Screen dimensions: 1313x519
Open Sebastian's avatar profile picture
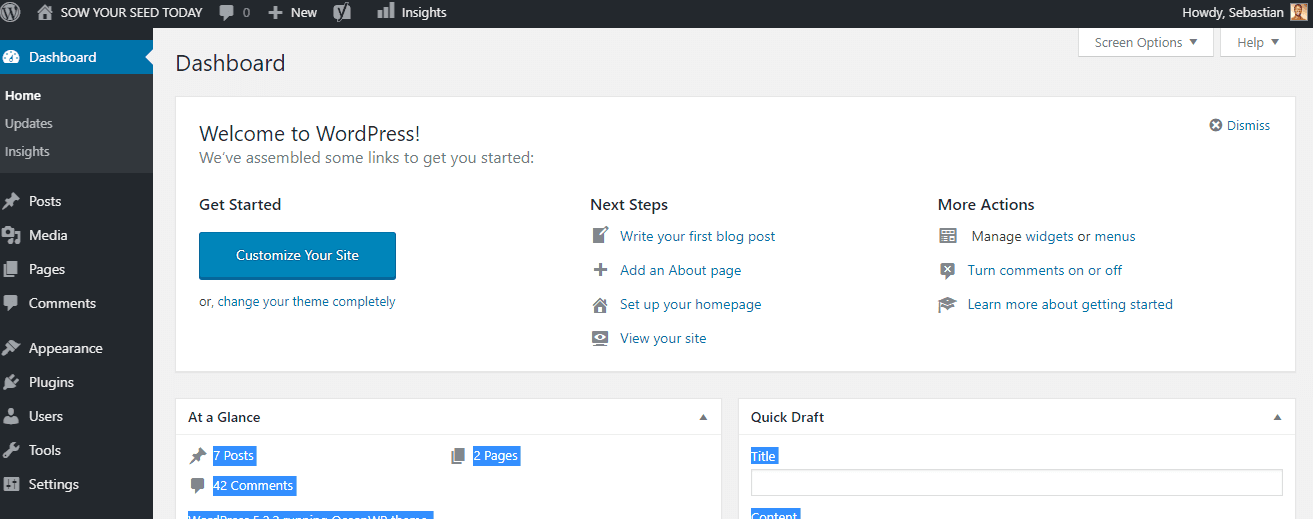1298,13
